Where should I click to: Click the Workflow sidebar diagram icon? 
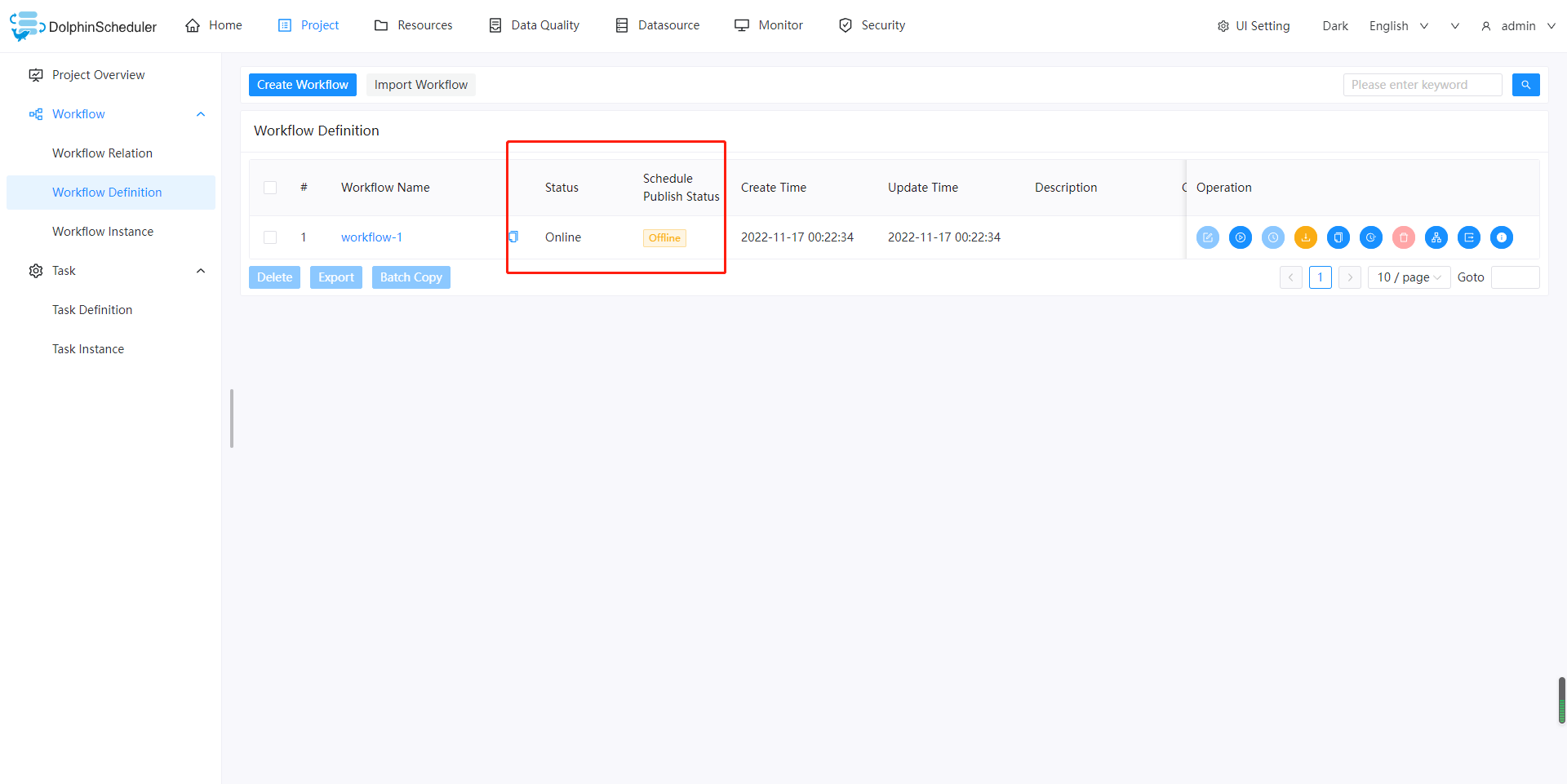click(36, 114)
